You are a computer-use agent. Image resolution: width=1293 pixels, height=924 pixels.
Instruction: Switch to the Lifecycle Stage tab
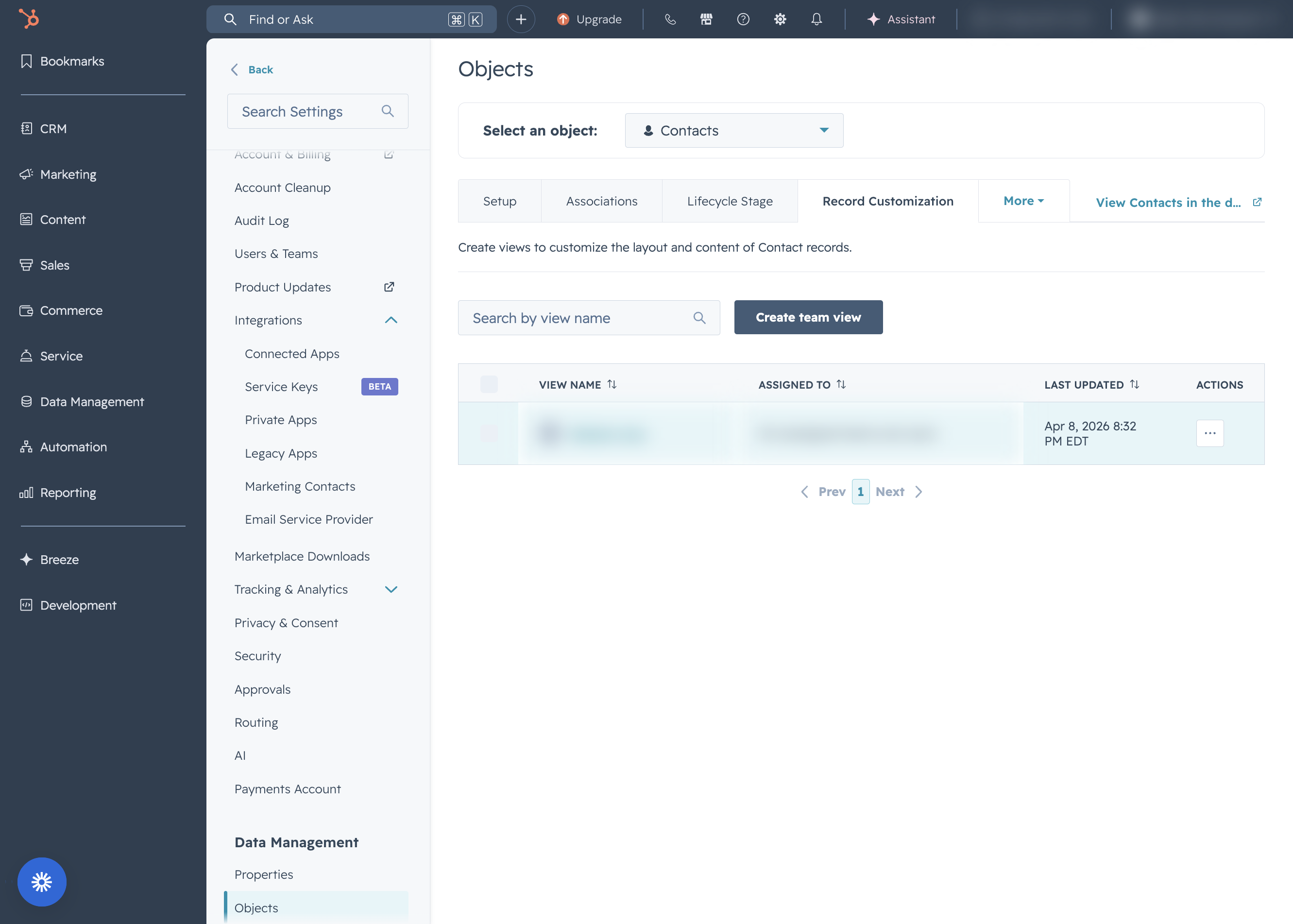pyautogui.click(x=730, y=201)
